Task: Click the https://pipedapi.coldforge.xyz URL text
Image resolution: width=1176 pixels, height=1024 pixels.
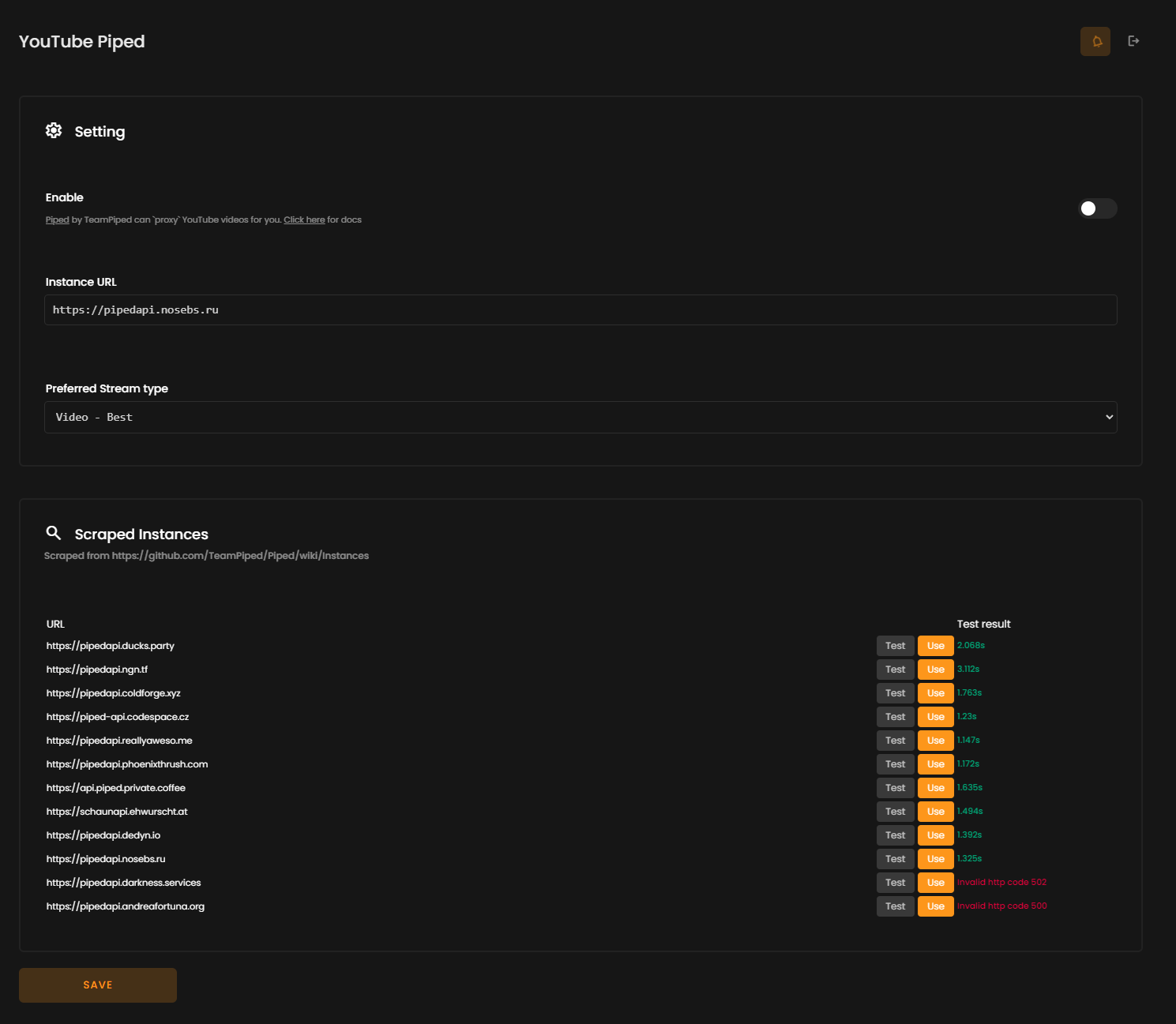Action: [x=114, y=693]
